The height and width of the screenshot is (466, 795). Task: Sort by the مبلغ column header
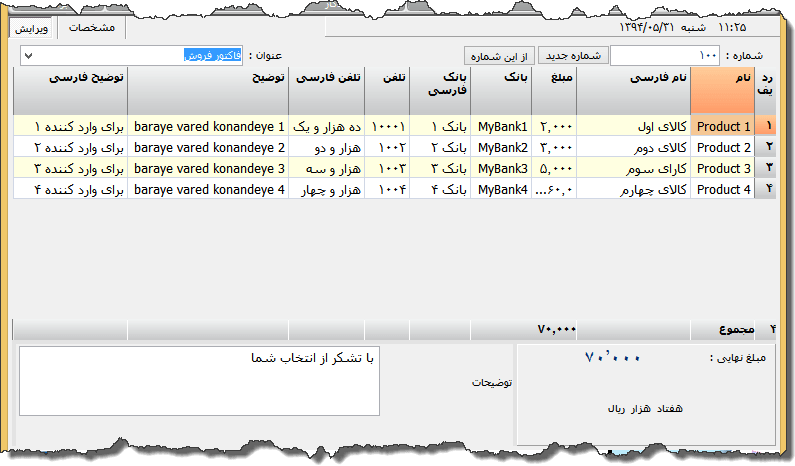555,89
